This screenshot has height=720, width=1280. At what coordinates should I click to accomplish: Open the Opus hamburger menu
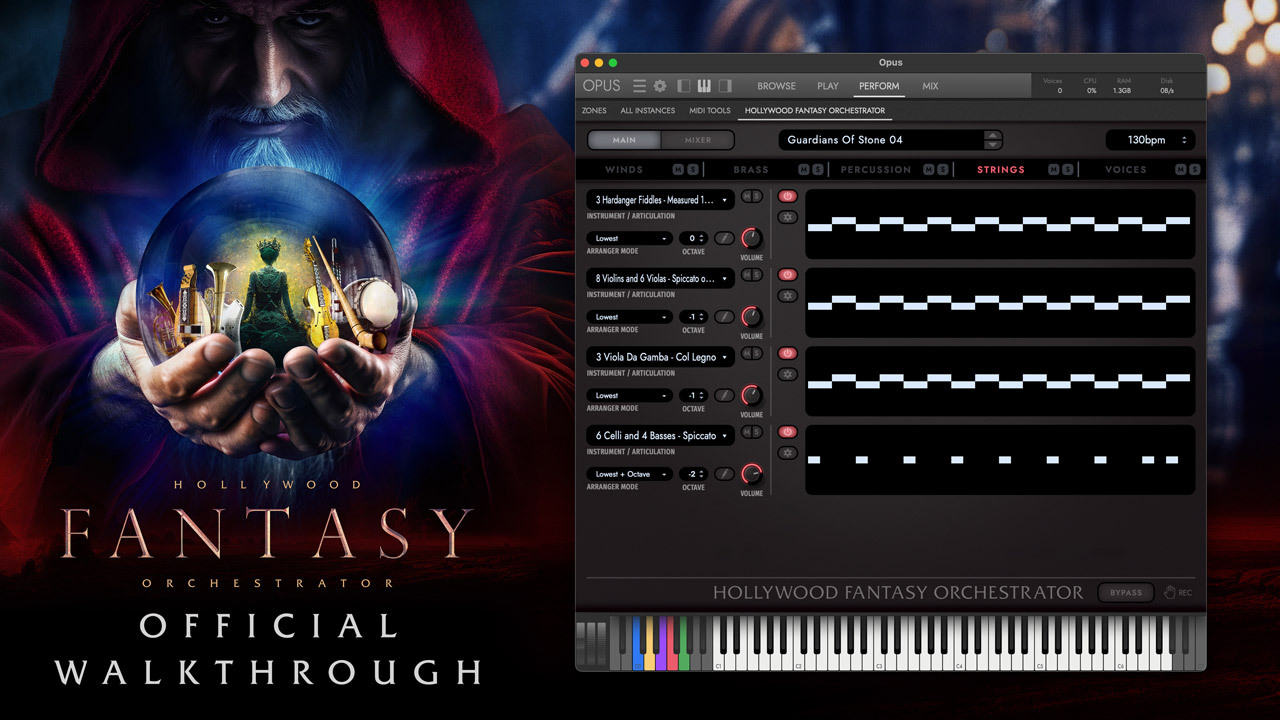(639, 85)
